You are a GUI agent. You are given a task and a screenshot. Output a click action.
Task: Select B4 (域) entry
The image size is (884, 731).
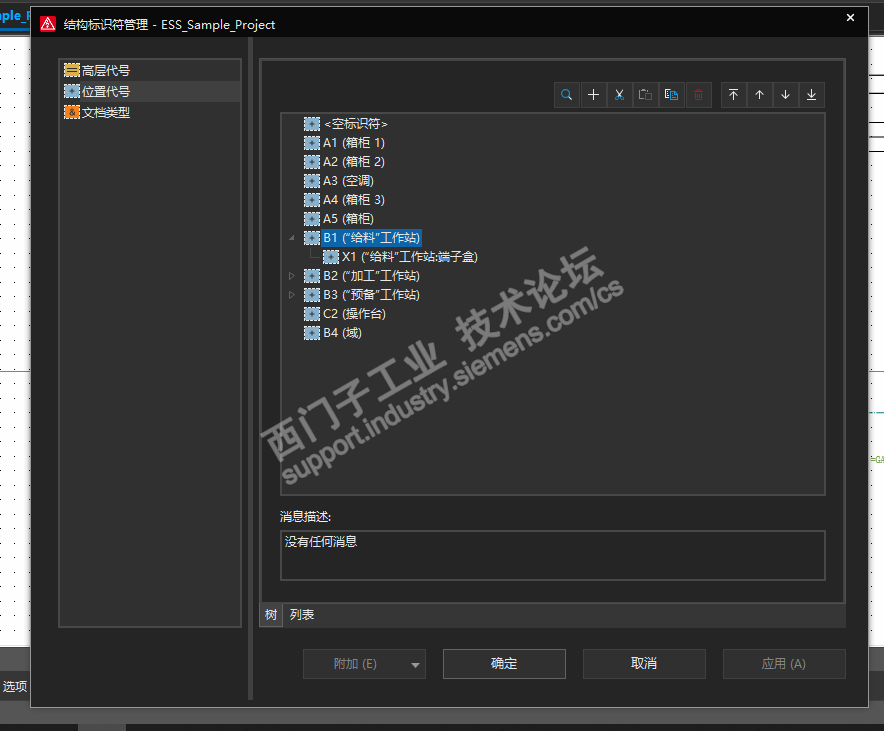coord(342,333)
